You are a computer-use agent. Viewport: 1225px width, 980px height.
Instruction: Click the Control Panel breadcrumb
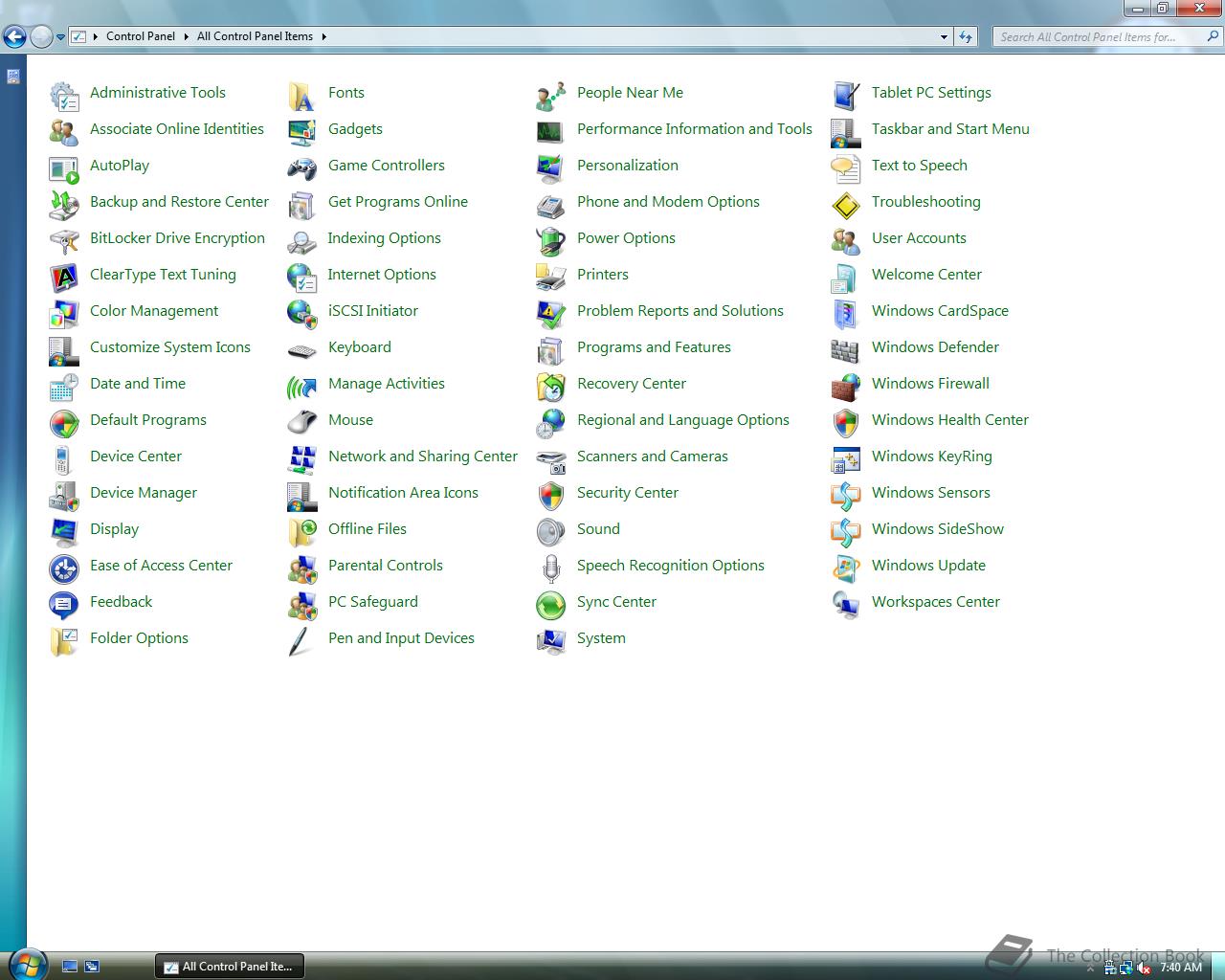(141, 36)
